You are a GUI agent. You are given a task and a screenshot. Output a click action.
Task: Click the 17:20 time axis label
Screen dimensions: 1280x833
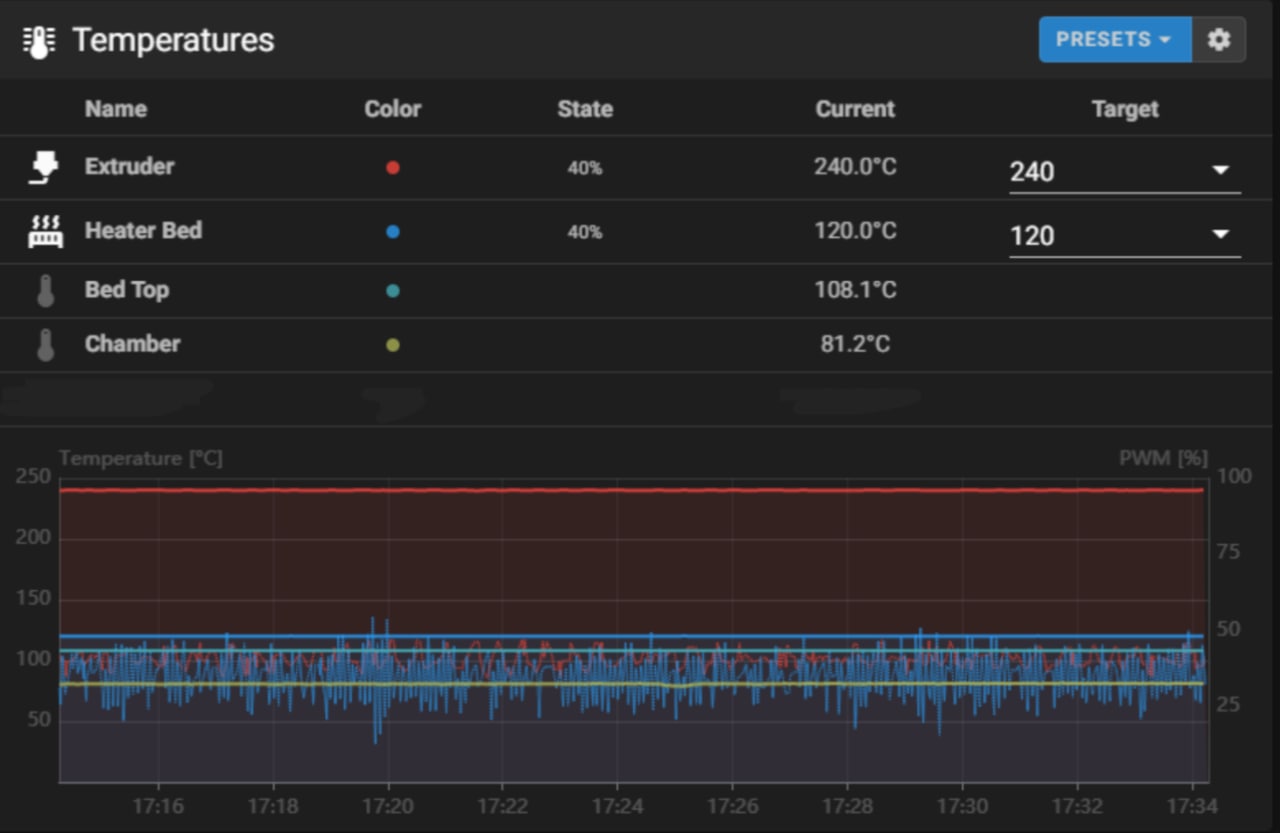pyautogui.click(x=388, y=805)
